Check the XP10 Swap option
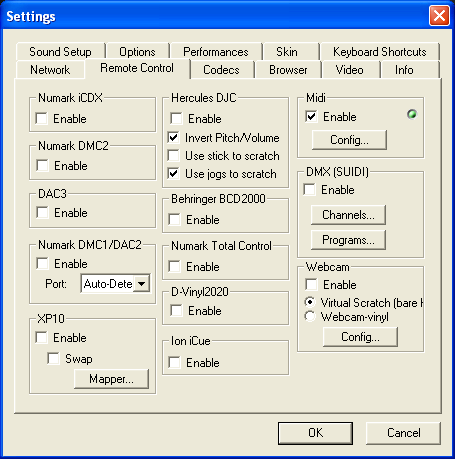 tap(53, 358)
